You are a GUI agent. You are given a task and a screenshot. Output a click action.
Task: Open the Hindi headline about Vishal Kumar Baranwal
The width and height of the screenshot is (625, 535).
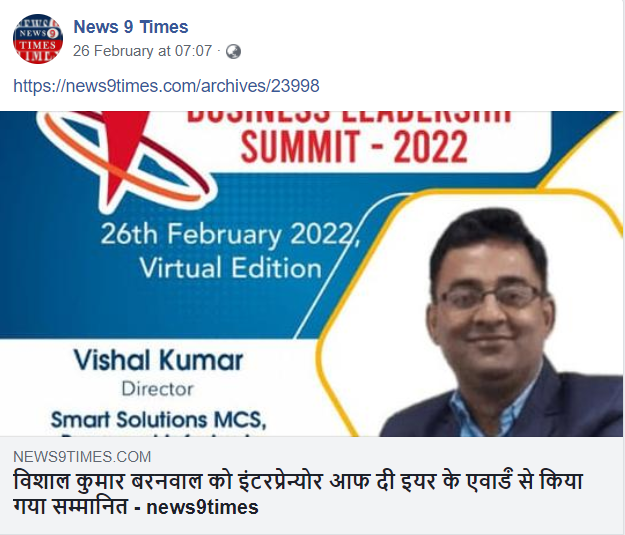[x=298, y=494]
